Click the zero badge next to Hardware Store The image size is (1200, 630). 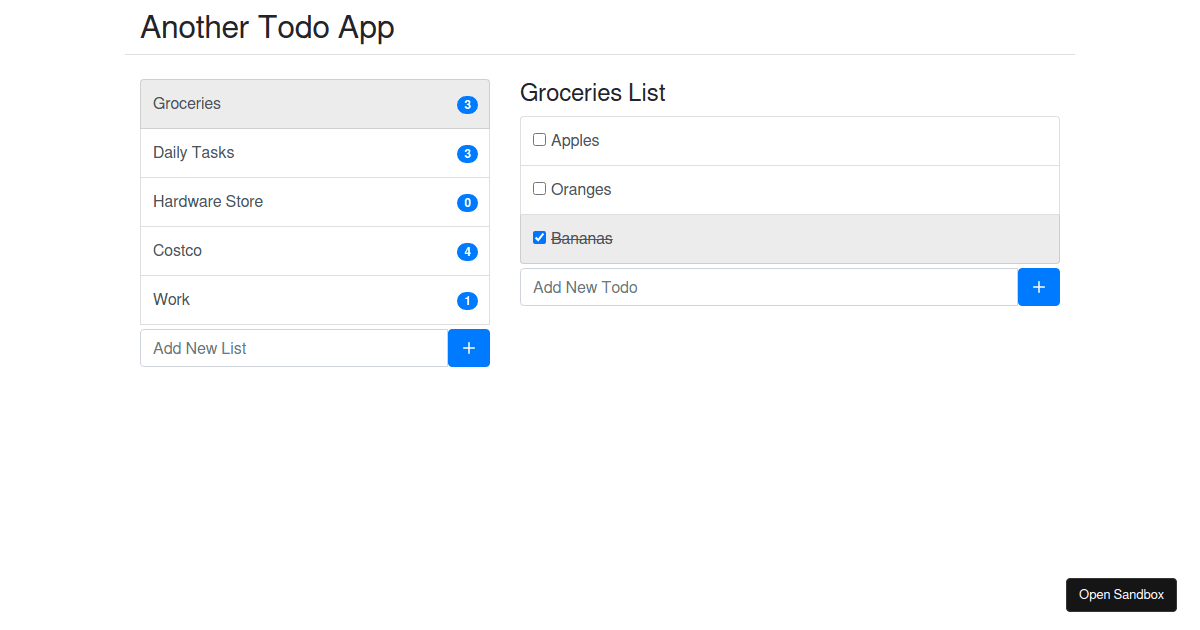[x=467, y=202]
